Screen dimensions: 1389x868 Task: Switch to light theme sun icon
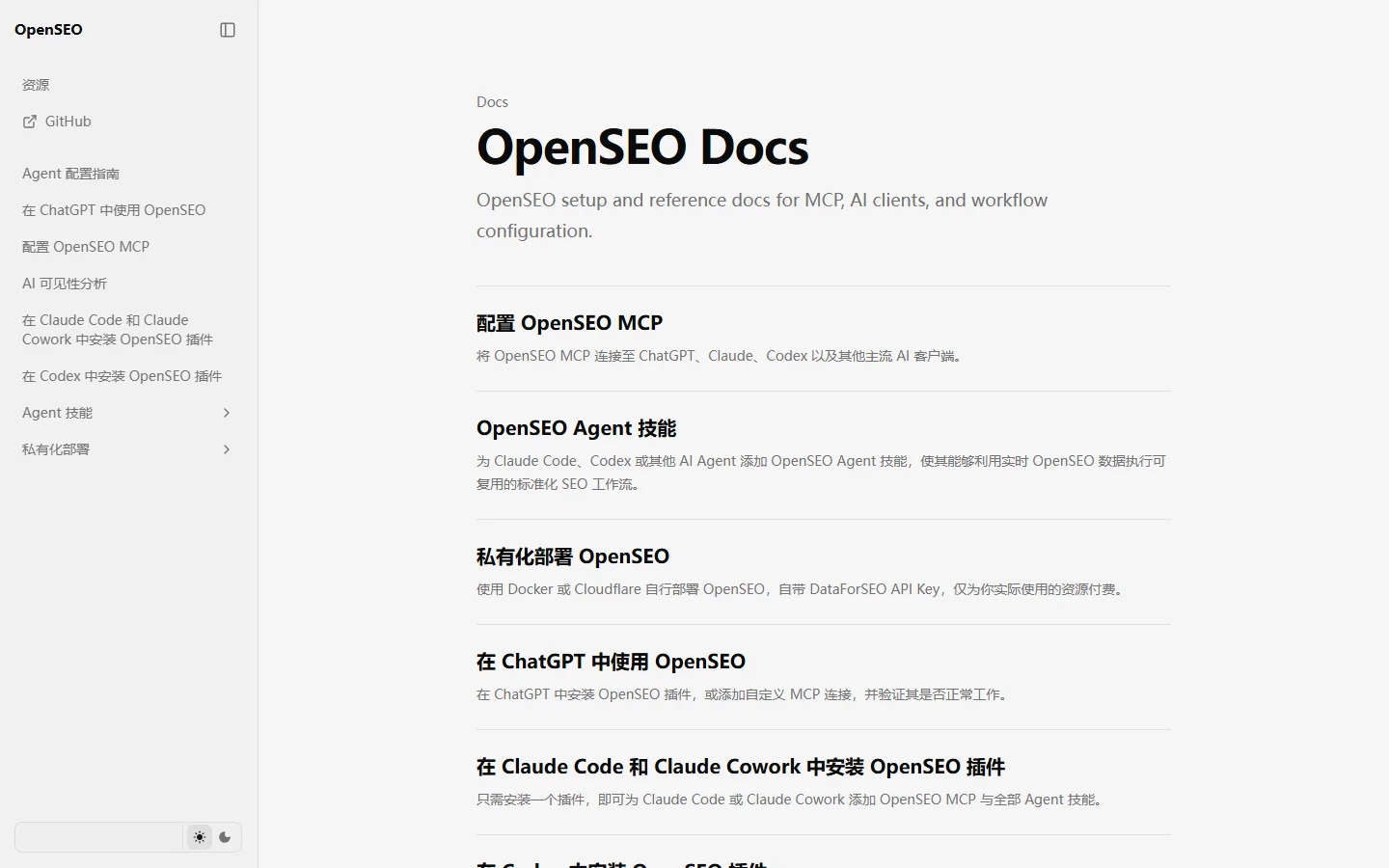200,837
